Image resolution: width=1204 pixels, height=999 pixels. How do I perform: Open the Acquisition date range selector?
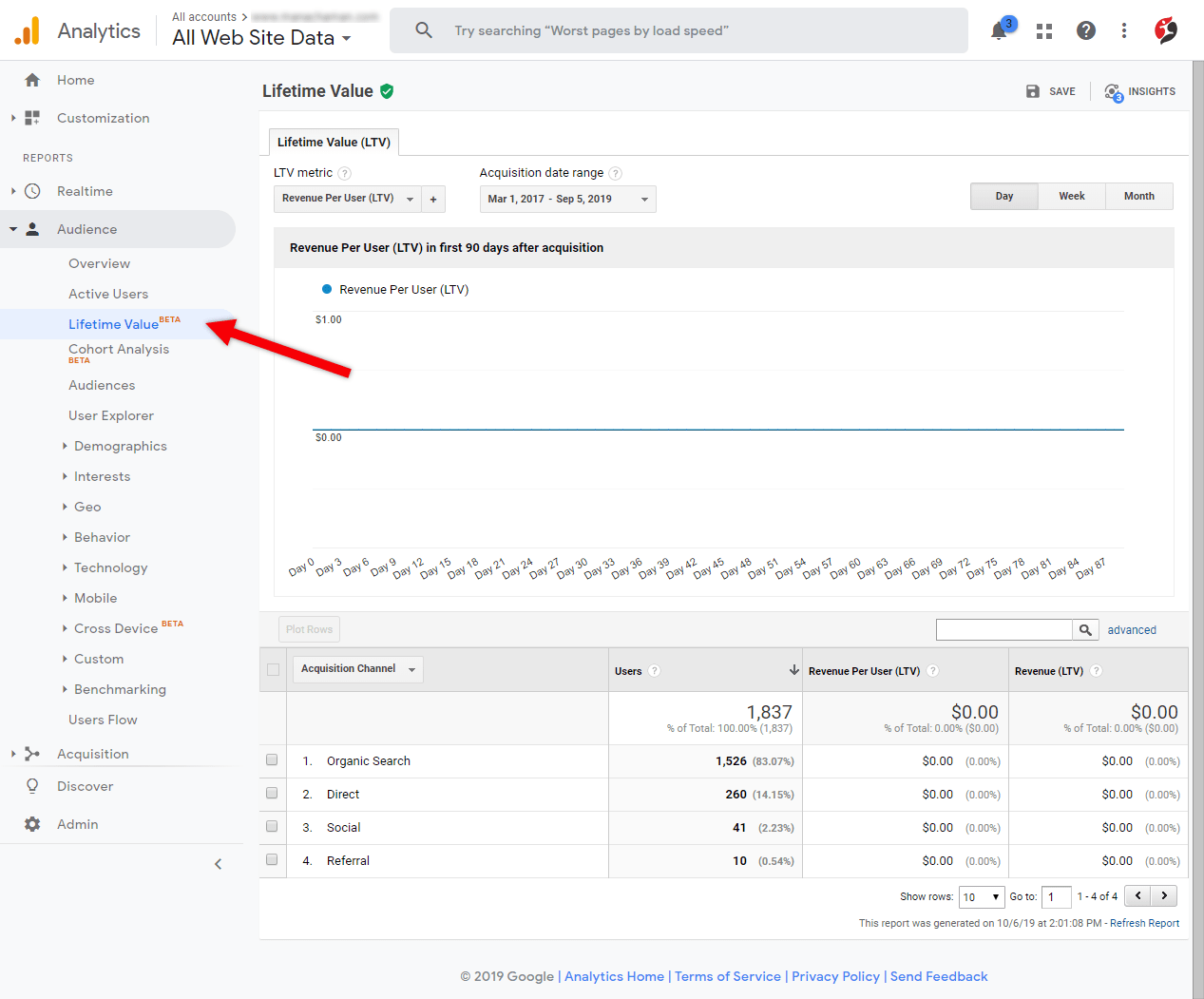point(566,200)
